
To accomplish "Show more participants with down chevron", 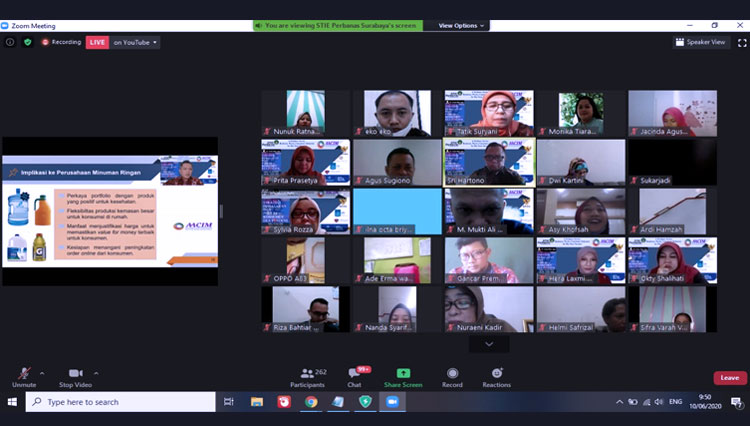I will (489, 344).
